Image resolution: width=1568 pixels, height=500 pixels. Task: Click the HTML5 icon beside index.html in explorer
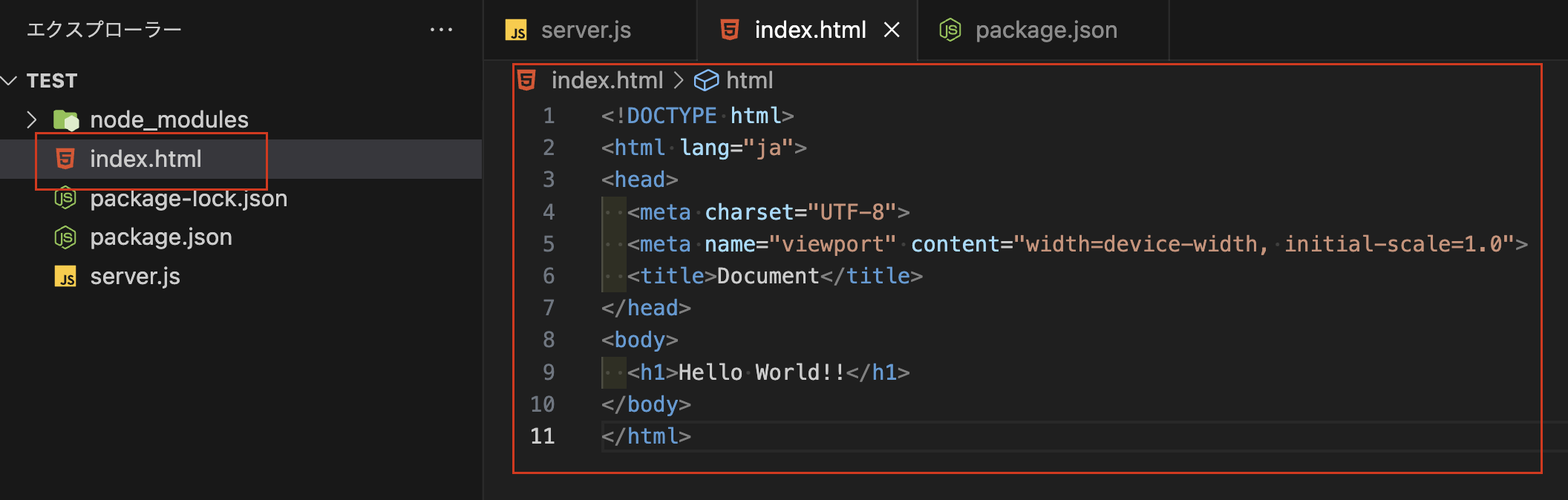[65, 159]
